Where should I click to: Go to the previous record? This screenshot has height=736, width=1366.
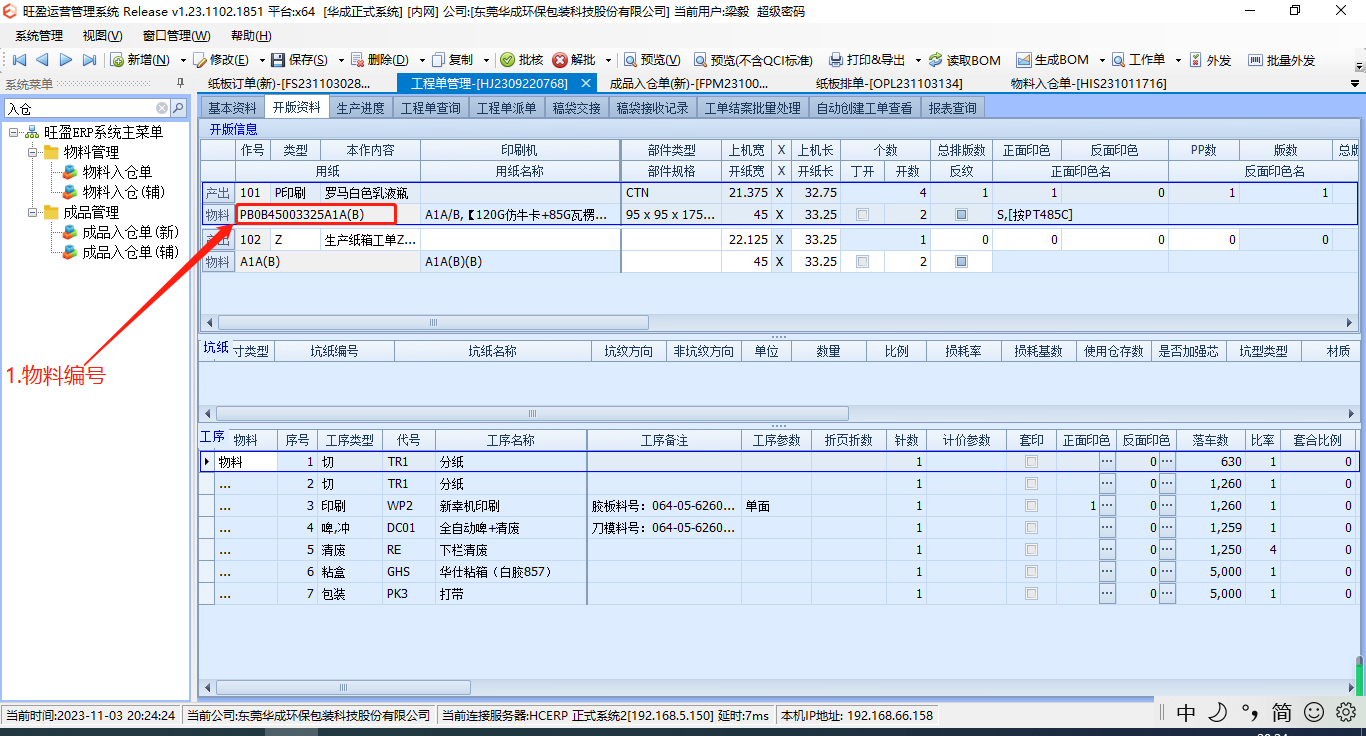click(42, 60)
